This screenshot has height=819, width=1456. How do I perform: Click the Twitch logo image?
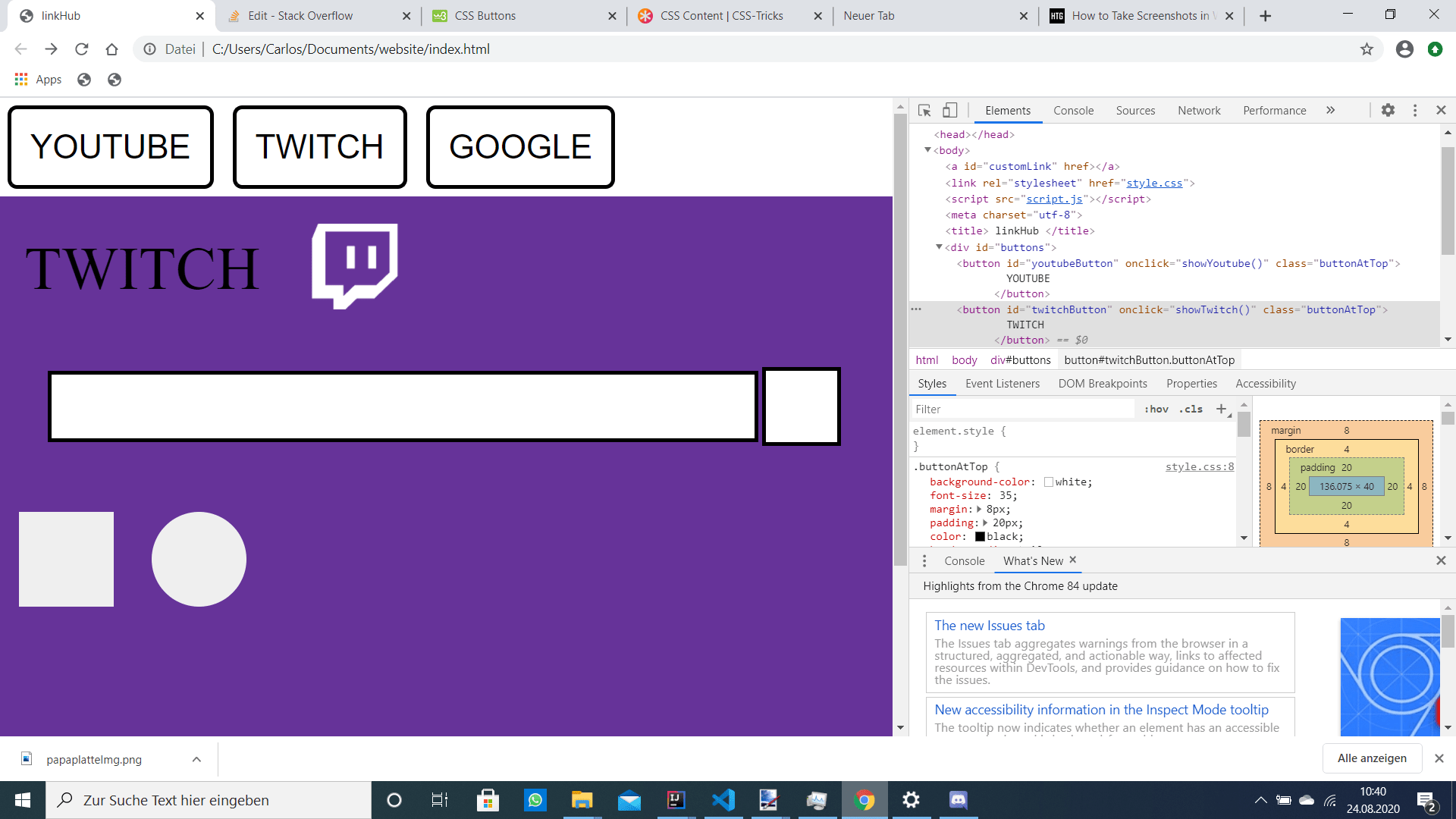tap(355, 265)
